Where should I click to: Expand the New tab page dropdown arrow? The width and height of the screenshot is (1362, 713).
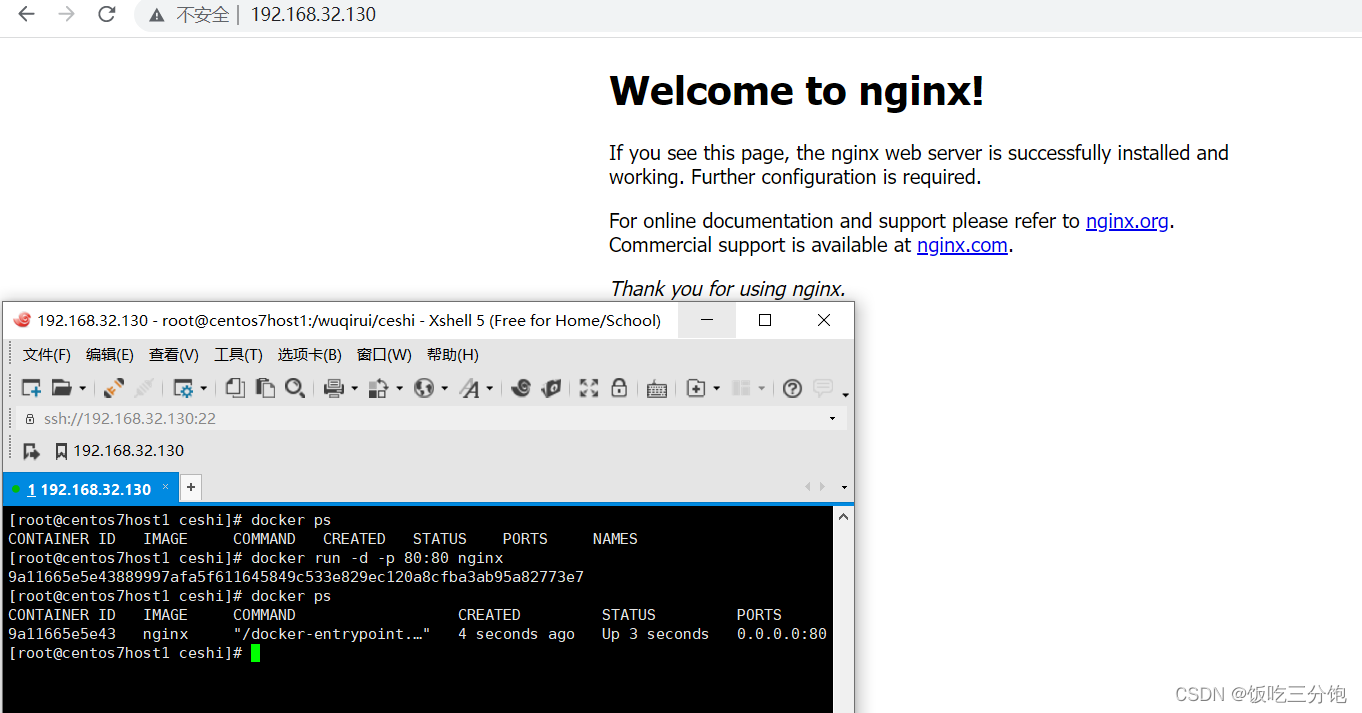point(716,389)
